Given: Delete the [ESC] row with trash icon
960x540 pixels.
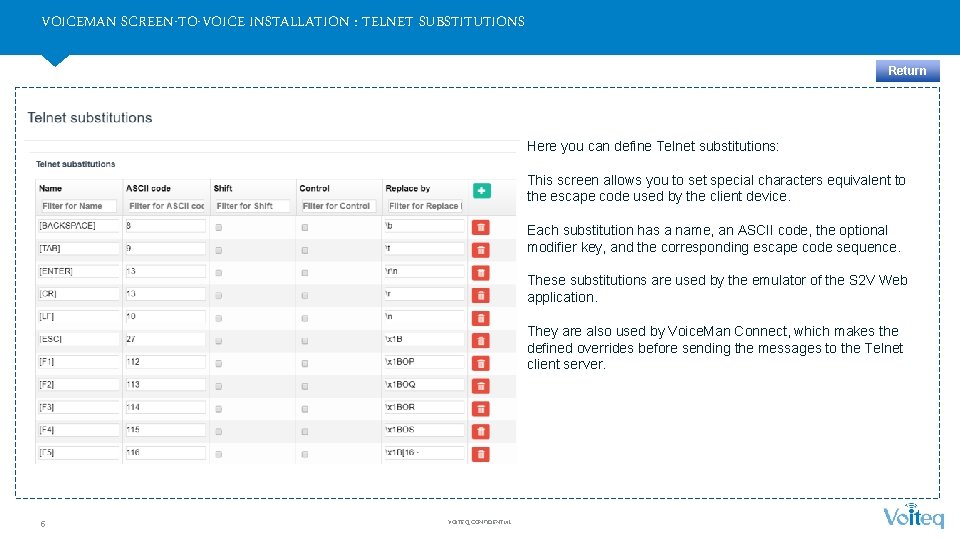Looking at the screenshot, I should [x=481, y=340].
